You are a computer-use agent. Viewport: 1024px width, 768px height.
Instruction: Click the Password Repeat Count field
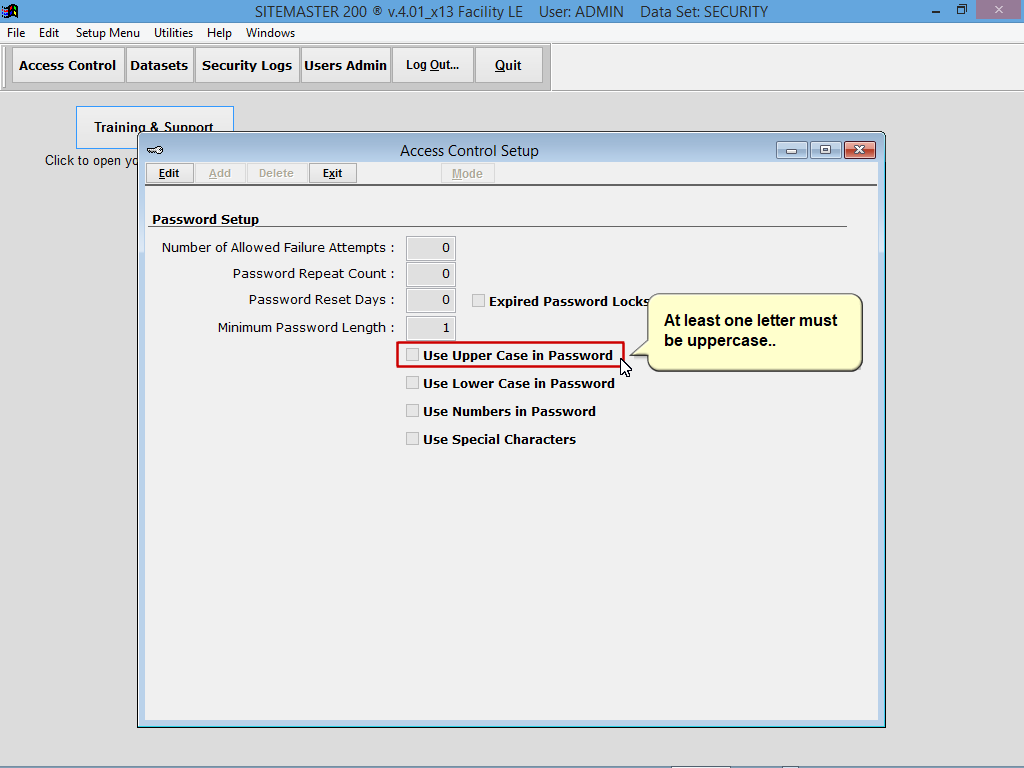tap(430, 274)
